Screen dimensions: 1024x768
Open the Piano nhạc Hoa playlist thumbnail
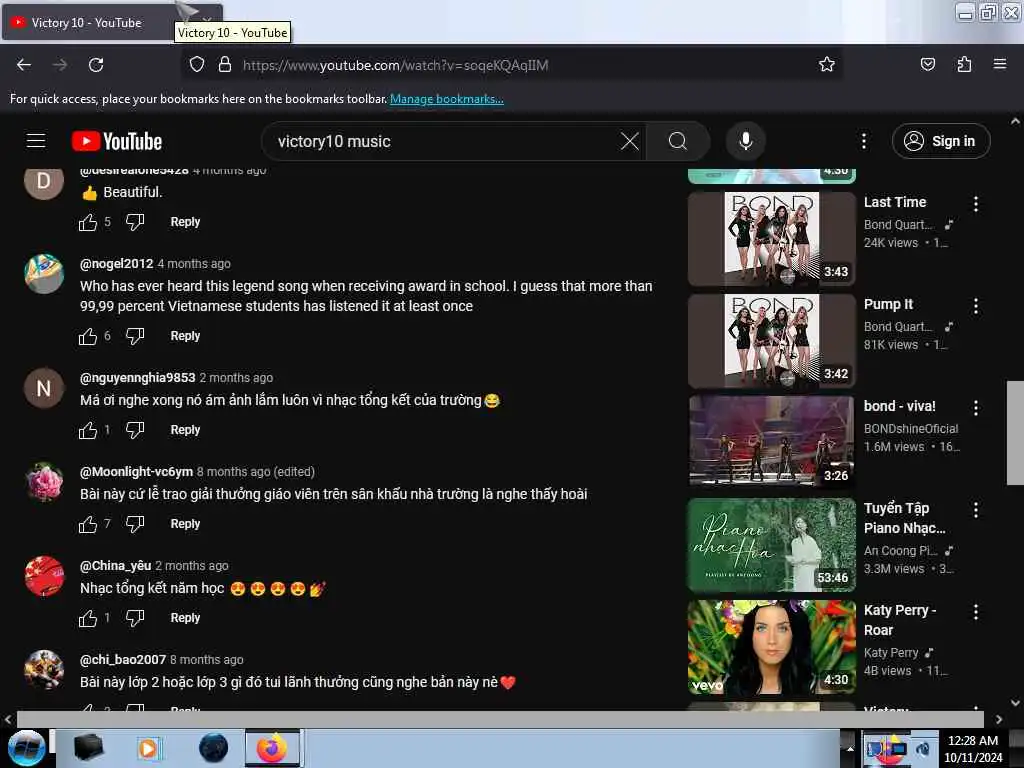tap(771, 545)
